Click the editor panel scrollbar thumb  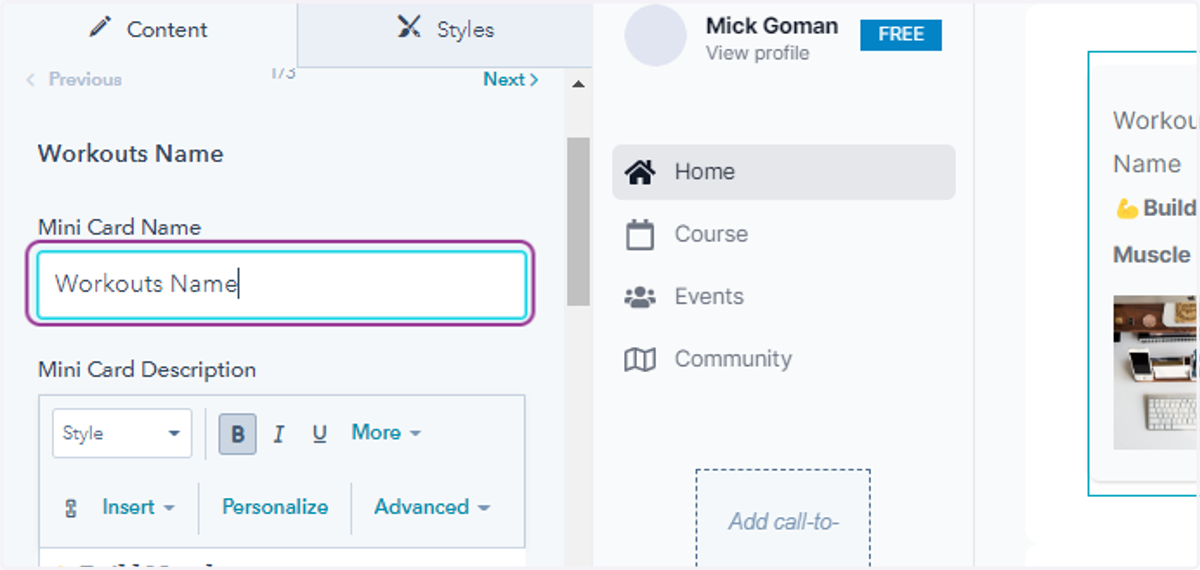578,220
